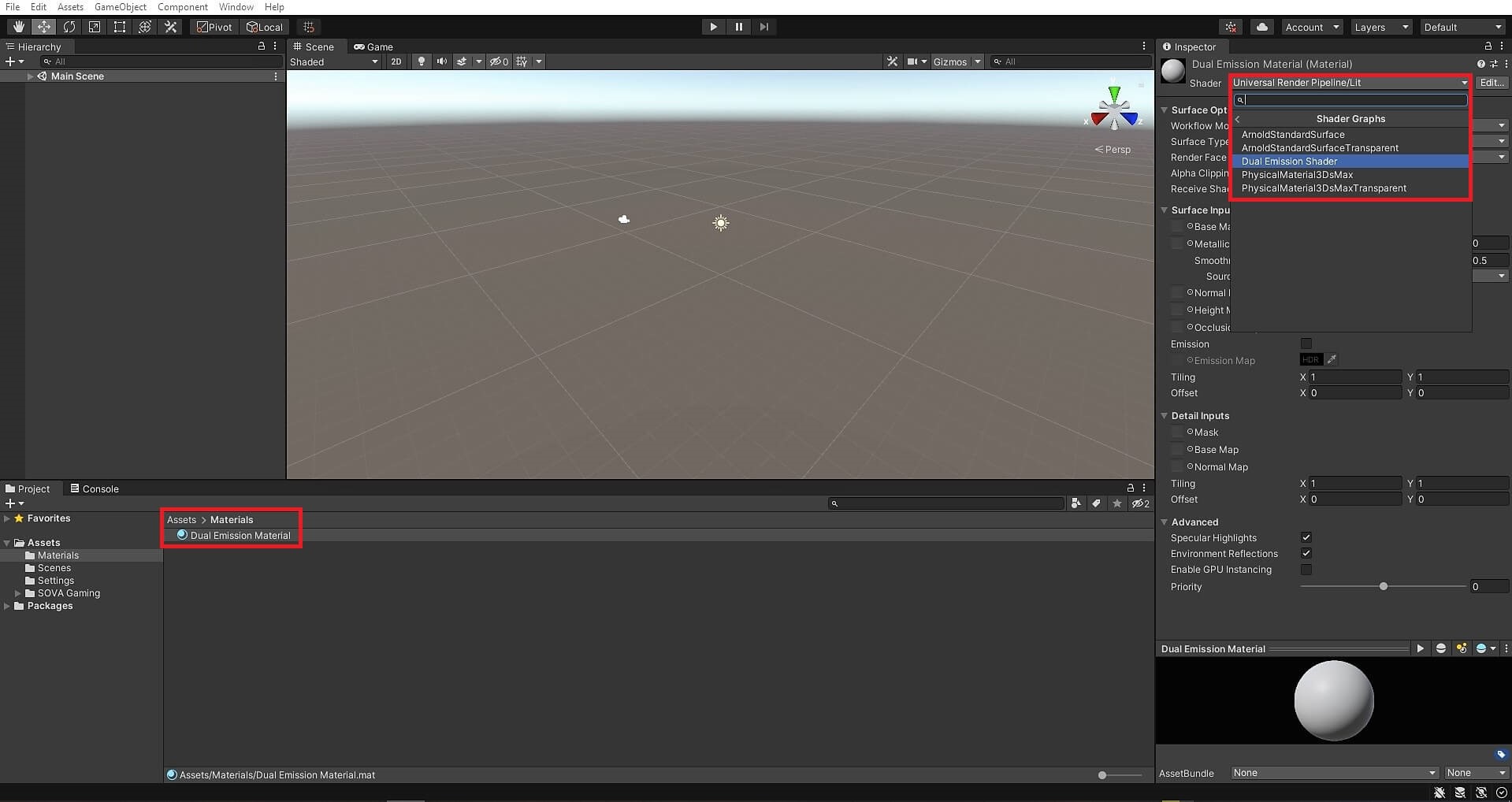Select the Hand tool in toolbar
This screenshot has height=802, width=1512.
[x=18, y=27]
